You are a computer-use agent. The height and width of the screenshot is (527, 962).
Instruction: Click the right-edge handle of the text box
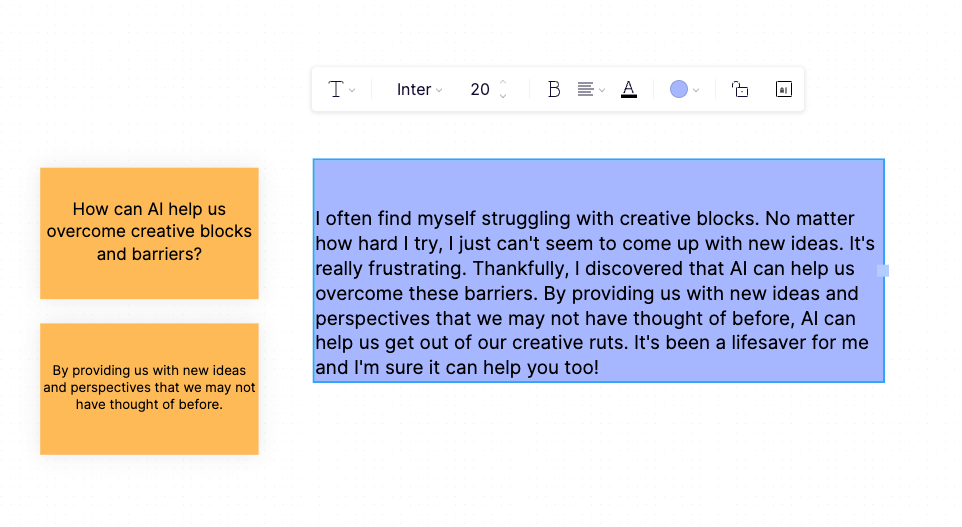click(883, 271)
